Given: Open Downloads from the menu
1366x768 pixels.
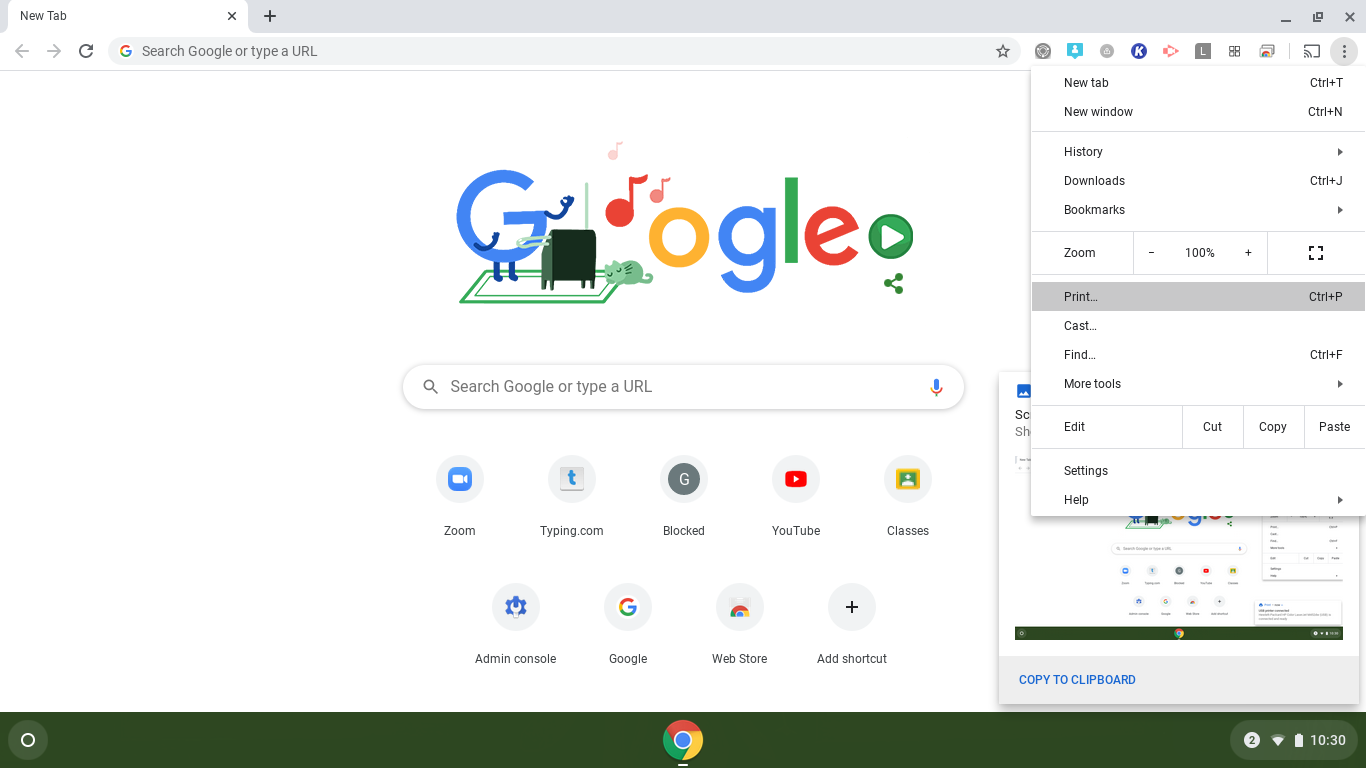Looking at the screenshot, I should click(x=1198, y=181).
